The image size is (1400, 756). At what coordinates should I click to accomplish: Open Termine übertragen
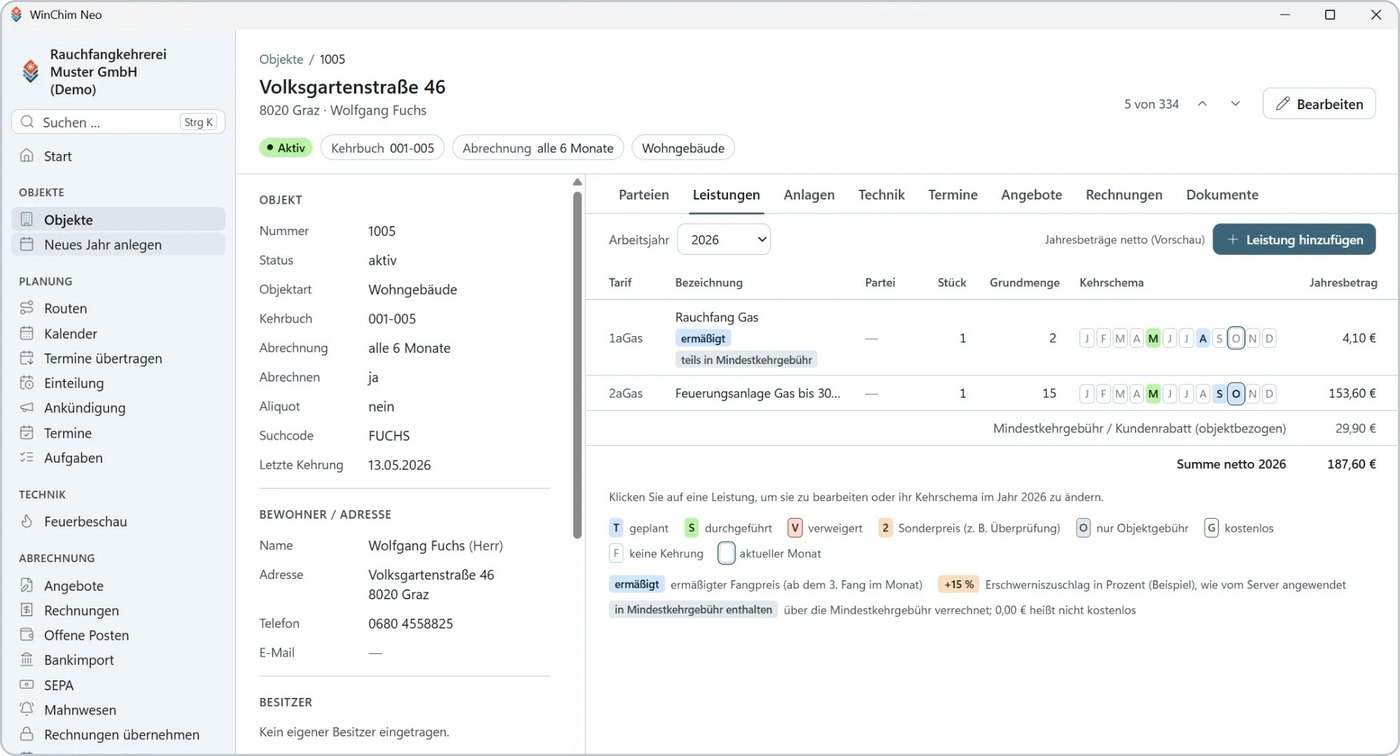(118, 358)
